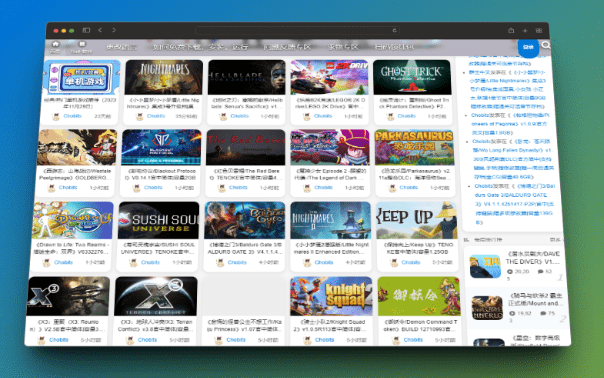Image resolution: width=604 pixels, height=378 pixels.
Task: Open the Ghost Trick game thumbnail
Action: point(412,77)
